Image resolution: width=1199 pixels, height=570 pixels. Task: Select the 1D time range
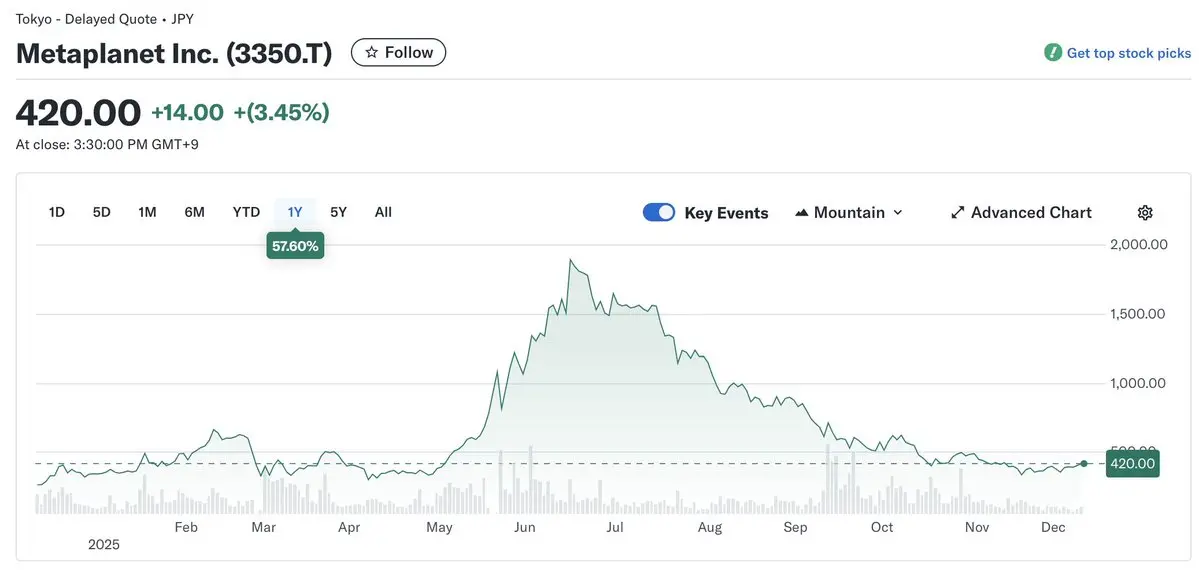pyautogui.click(x=57, y=212)
